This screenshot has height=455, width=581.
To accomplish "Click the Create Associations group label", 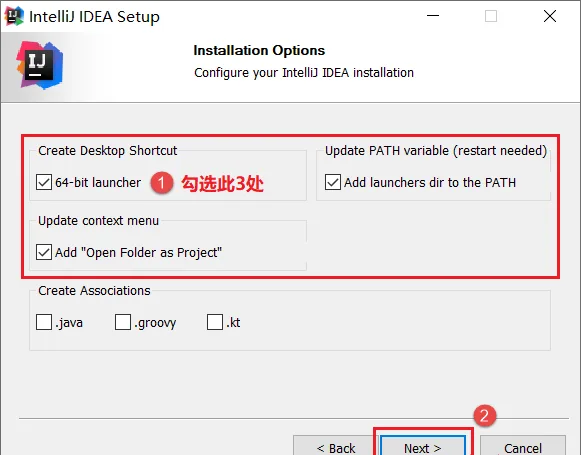I will coord(94,291).
